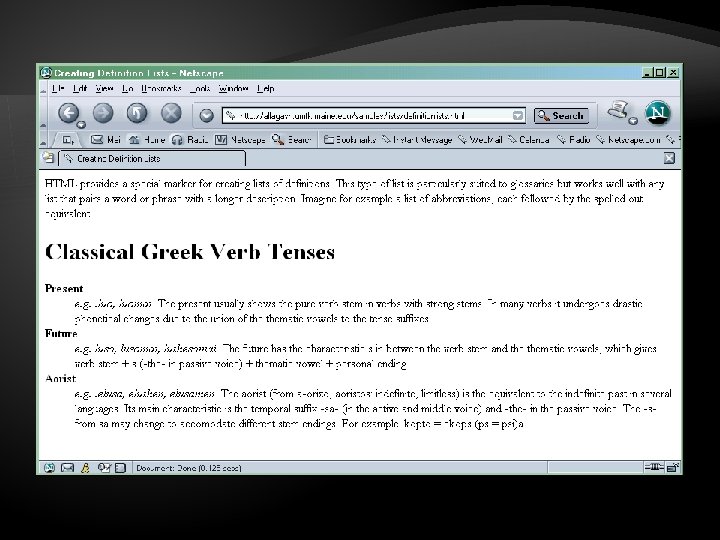
Task: Open the File menu
Action: click(58, 88)
